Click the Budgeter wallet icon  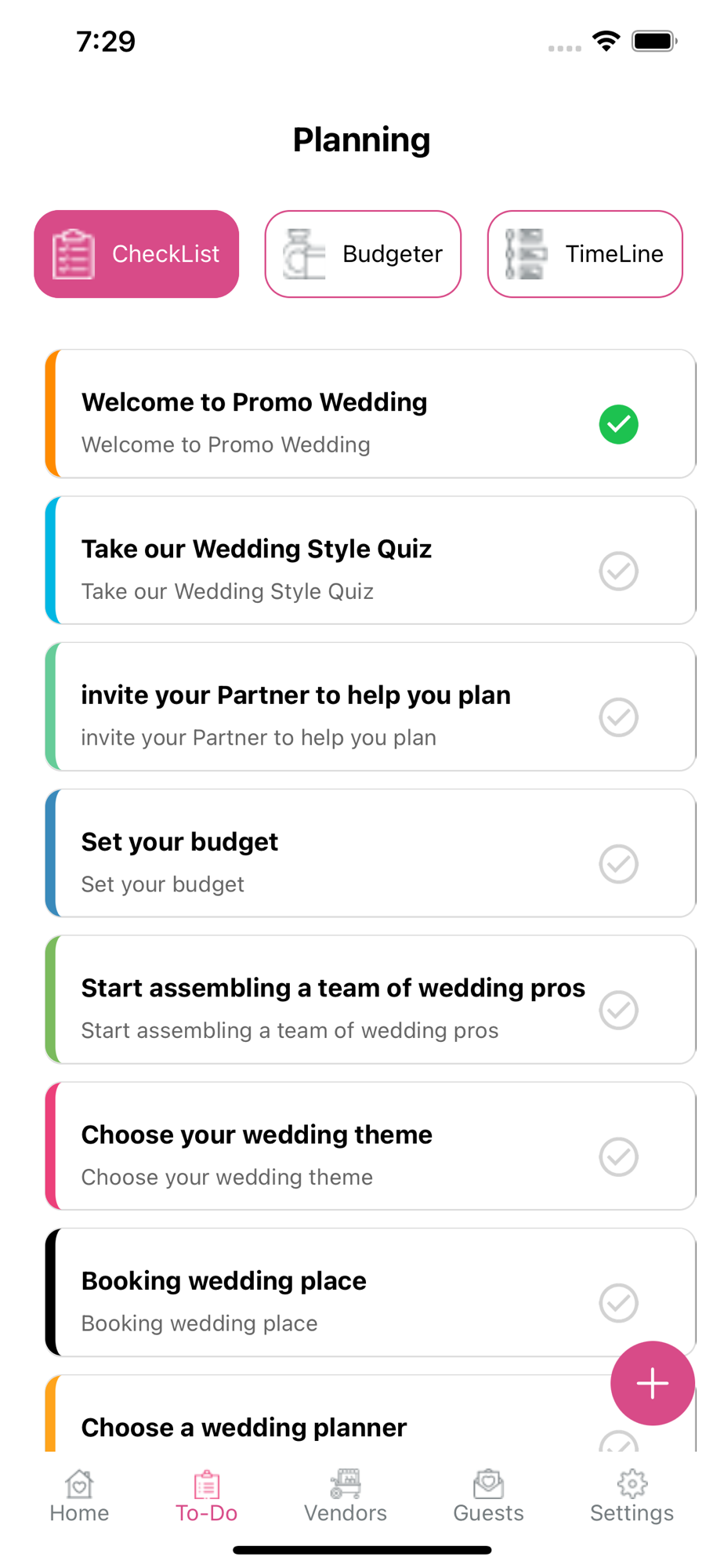tap(304, 254)
